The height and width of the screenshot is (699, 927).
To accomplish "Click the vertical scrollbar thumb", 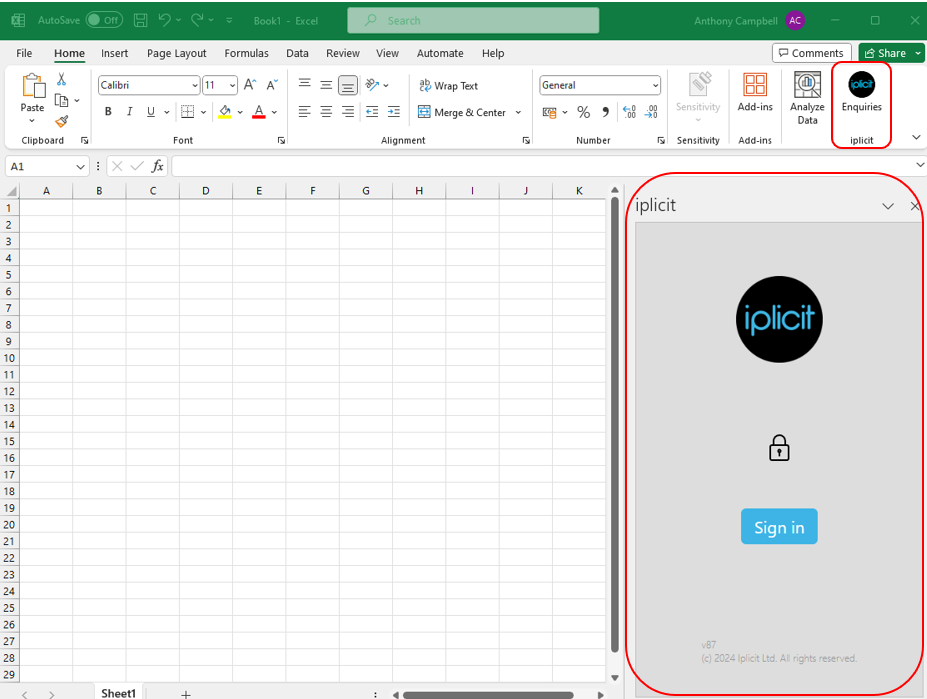I will point(614,425).
